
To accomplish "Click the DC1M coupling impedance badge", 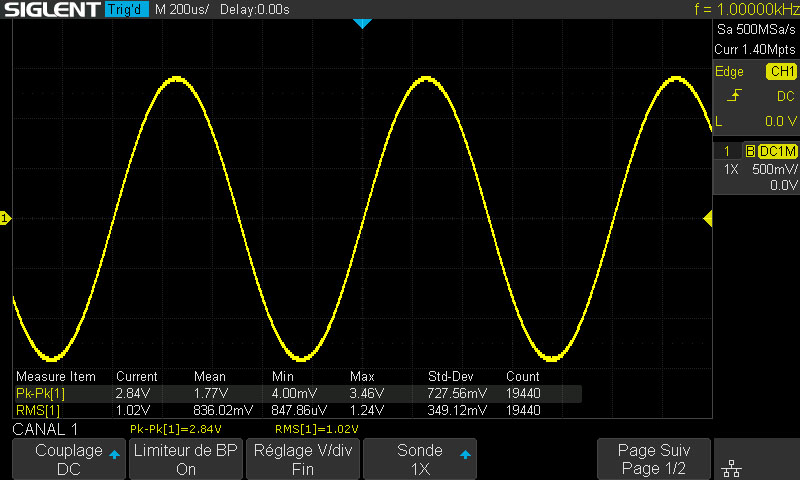I will coord(778,151).
